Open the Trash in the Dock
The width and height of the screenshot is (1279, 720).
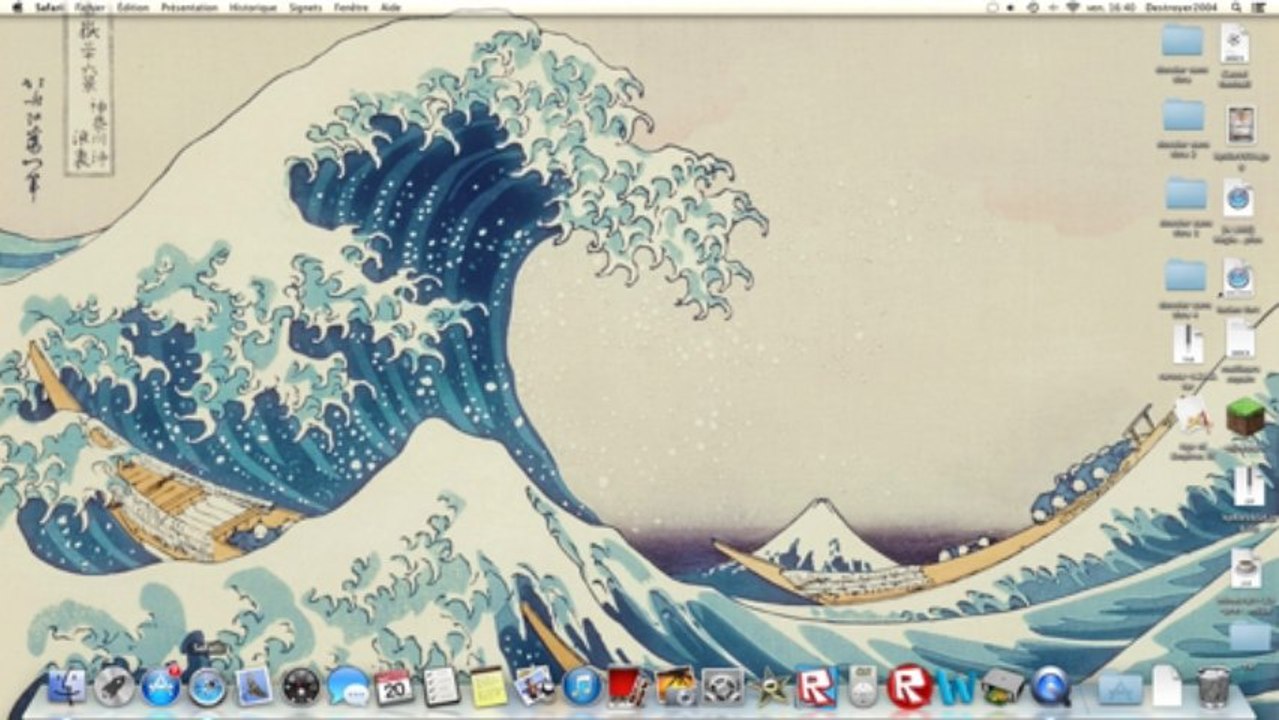click(1213, 686)
